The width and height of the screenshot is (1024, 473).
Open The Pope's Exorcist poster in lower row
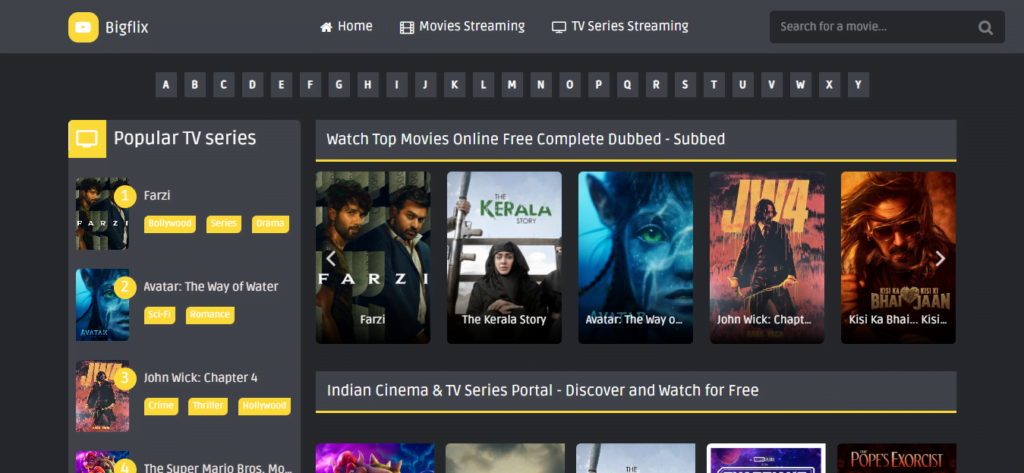[x=897, y=459]
